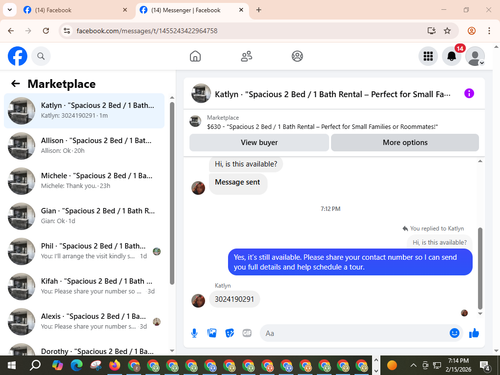Click the install app icon in address bar
Viewport: 500px width, 375px height.
coord(431,31)
